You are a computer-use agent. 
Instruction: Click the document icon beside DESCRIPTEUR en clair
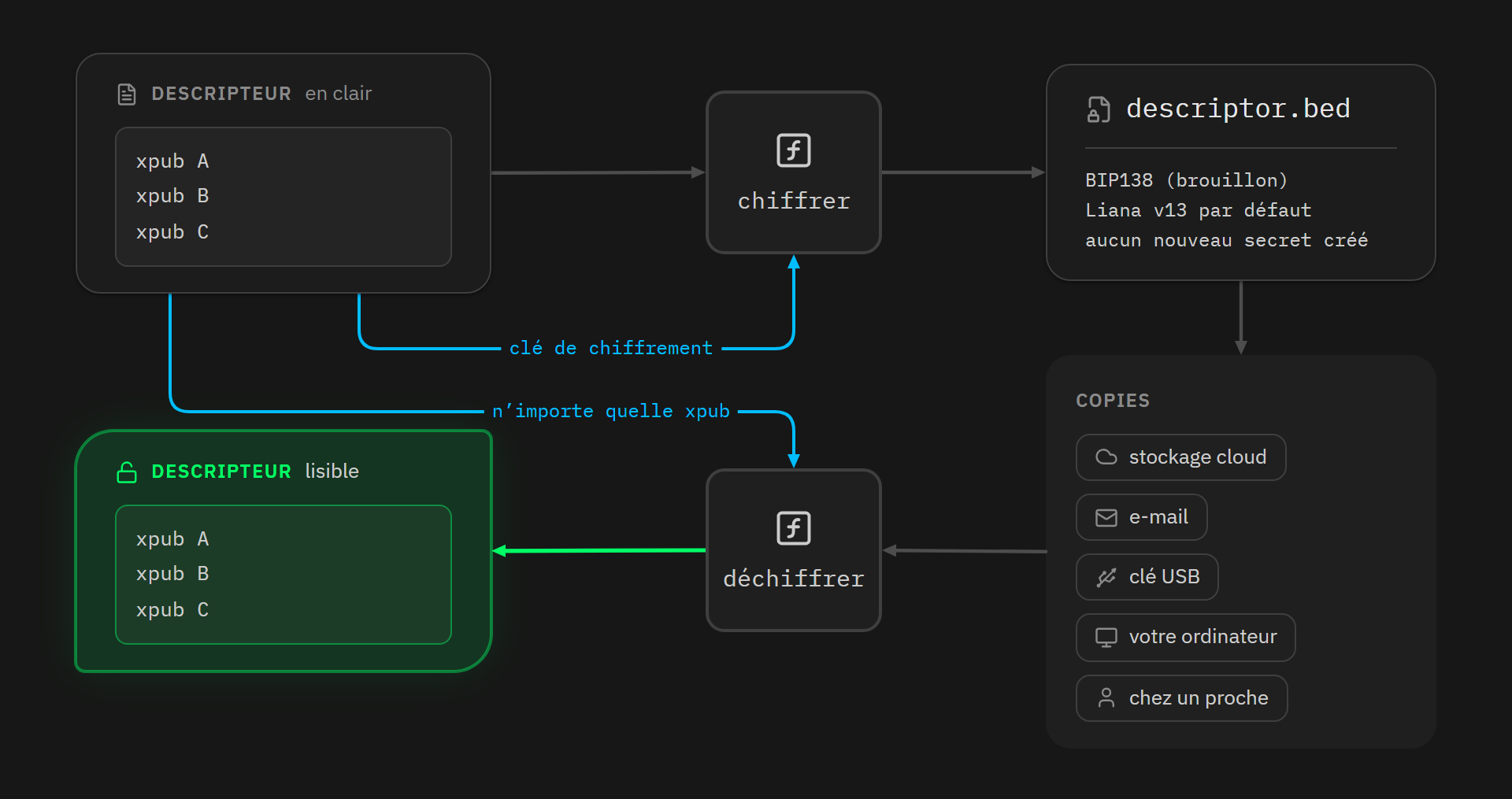[127, 94]
